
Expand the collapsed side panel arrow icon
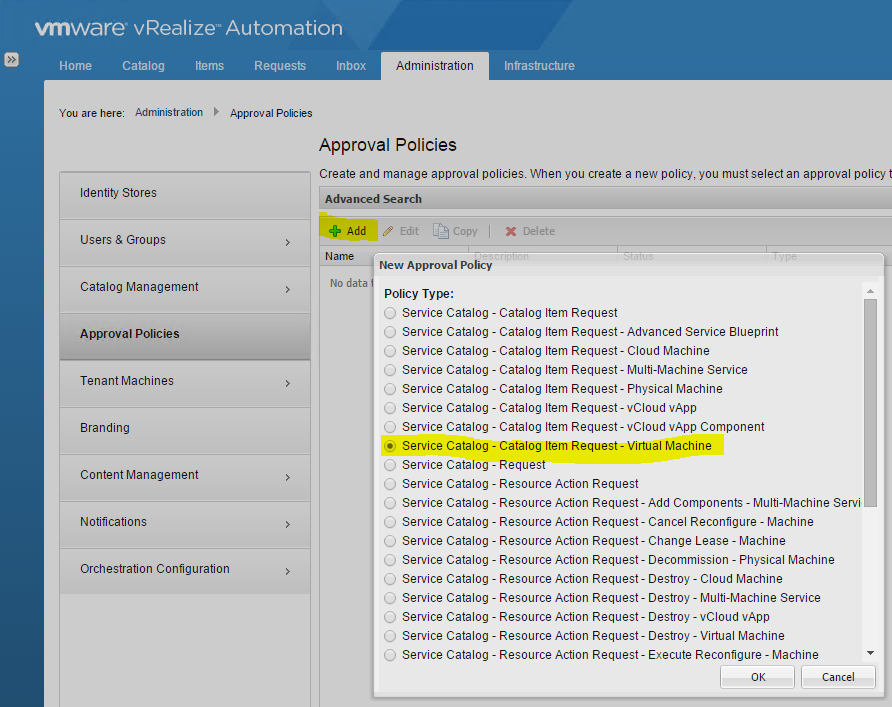(x=11, y=59)
